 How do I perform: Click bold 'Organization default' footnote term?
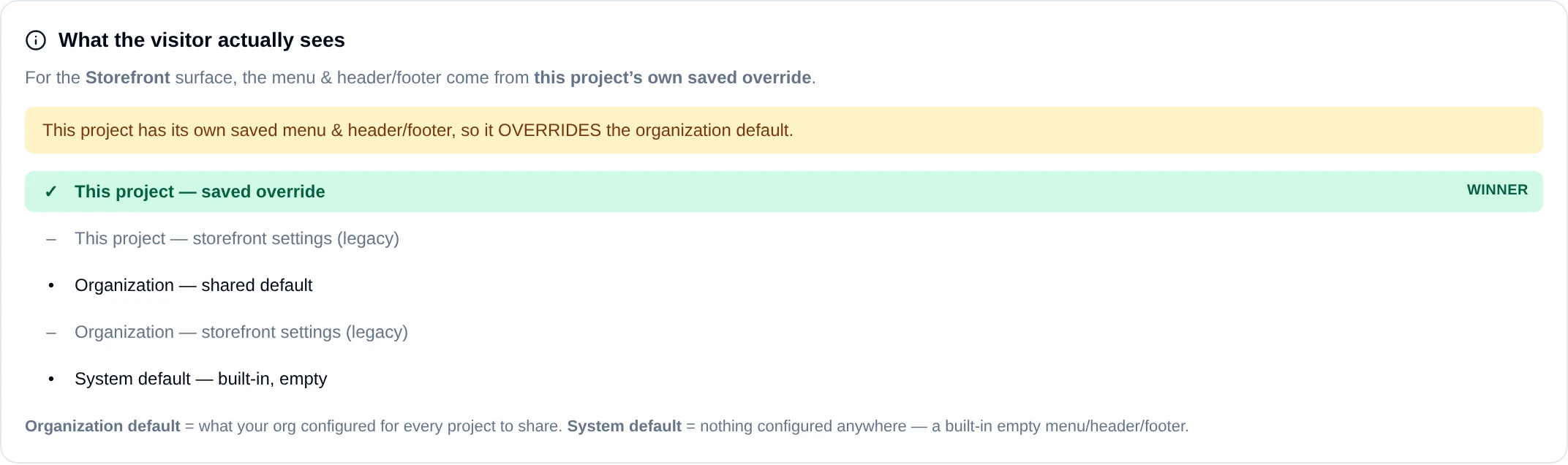(102, 426)
